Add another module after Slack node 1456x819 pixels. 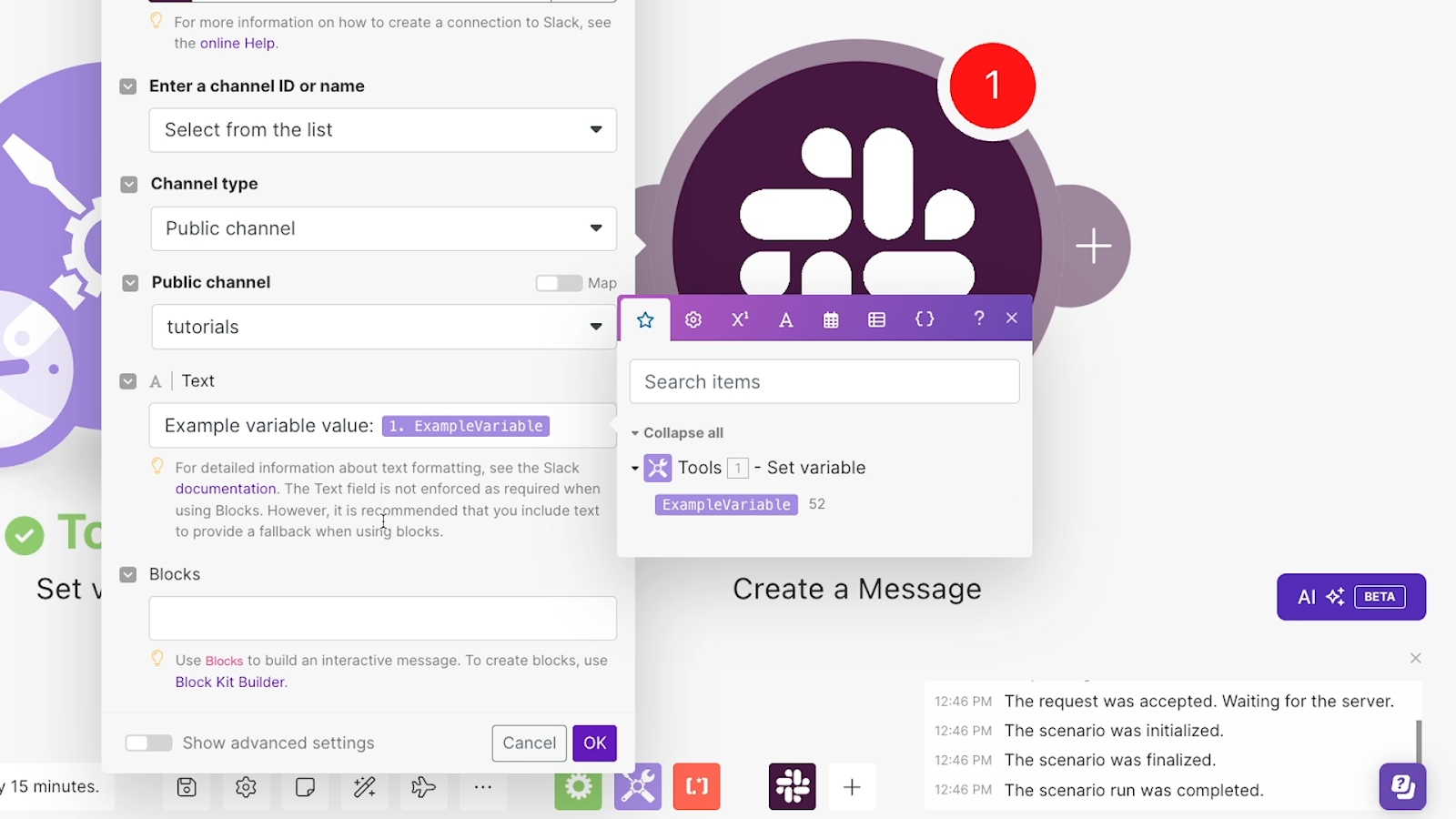coord(1093,246)
